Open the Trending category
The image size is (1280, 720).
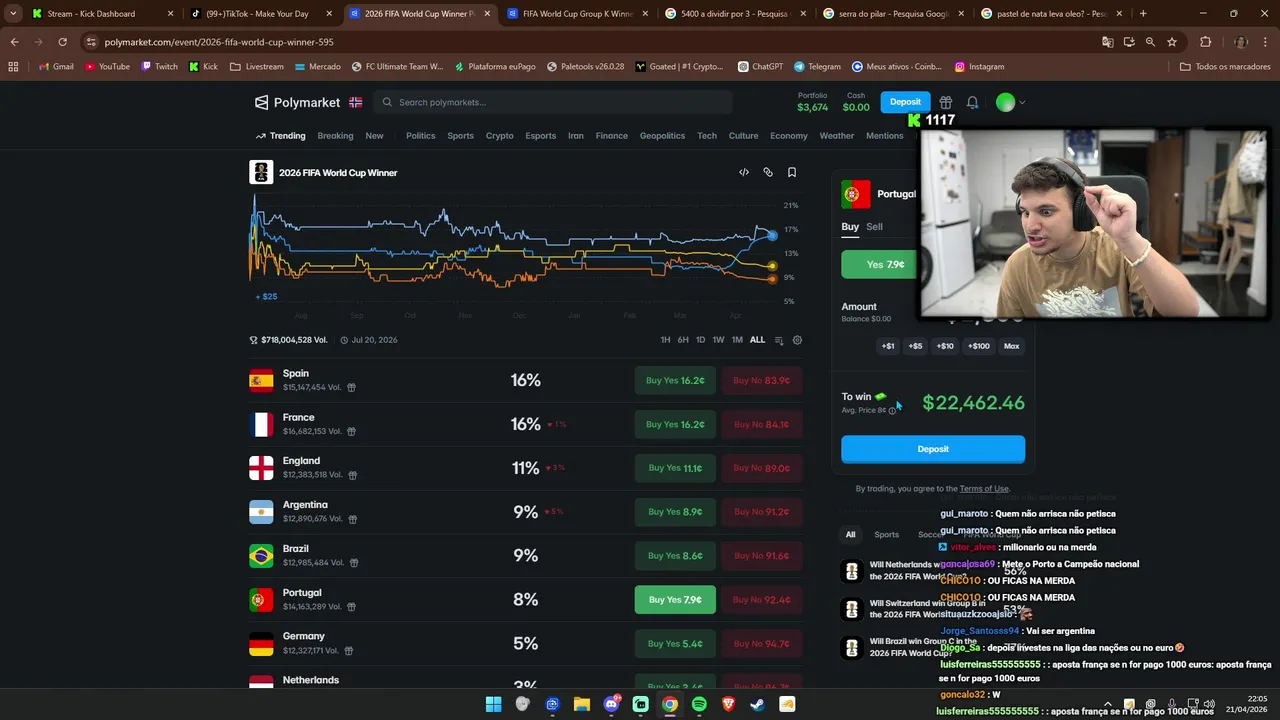tap(281, 136)
